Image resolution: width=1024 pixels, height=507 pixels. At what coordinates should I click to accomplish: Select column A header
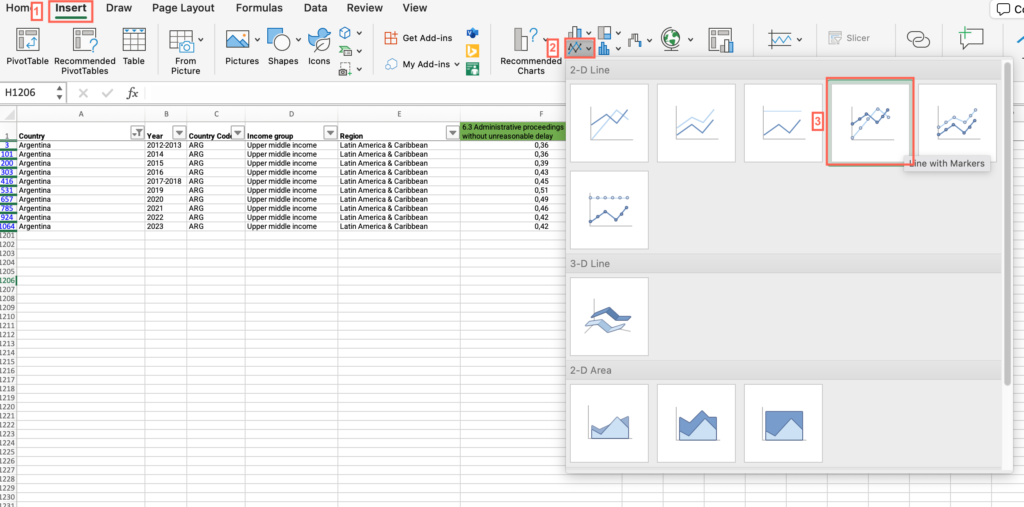tap(81, 113)
